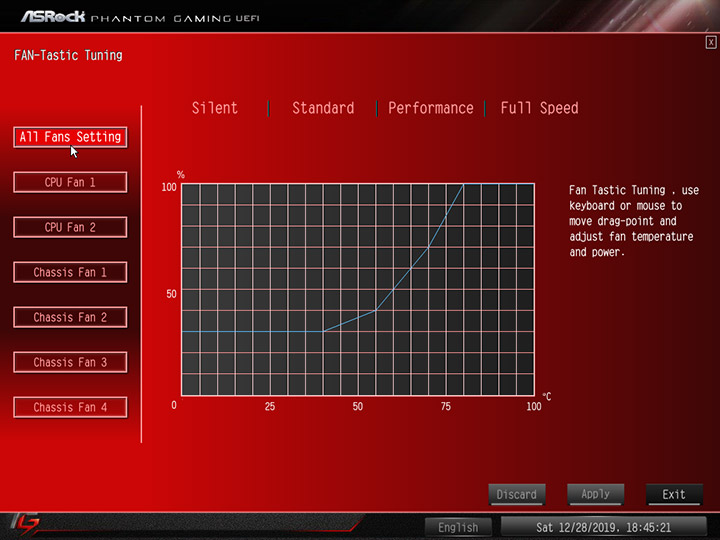This screenshot has width=720, height=540.
Task: Discard fan curve changes
Action: point(517,495)
